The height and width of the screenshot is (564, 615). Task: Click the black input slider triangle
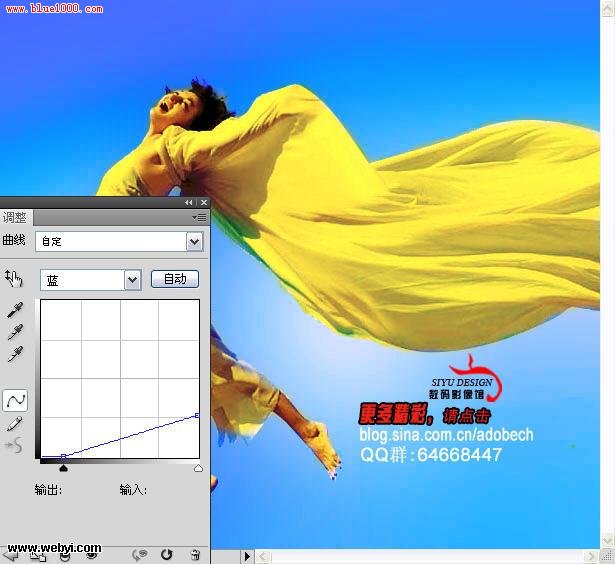(x=63, y=468)
